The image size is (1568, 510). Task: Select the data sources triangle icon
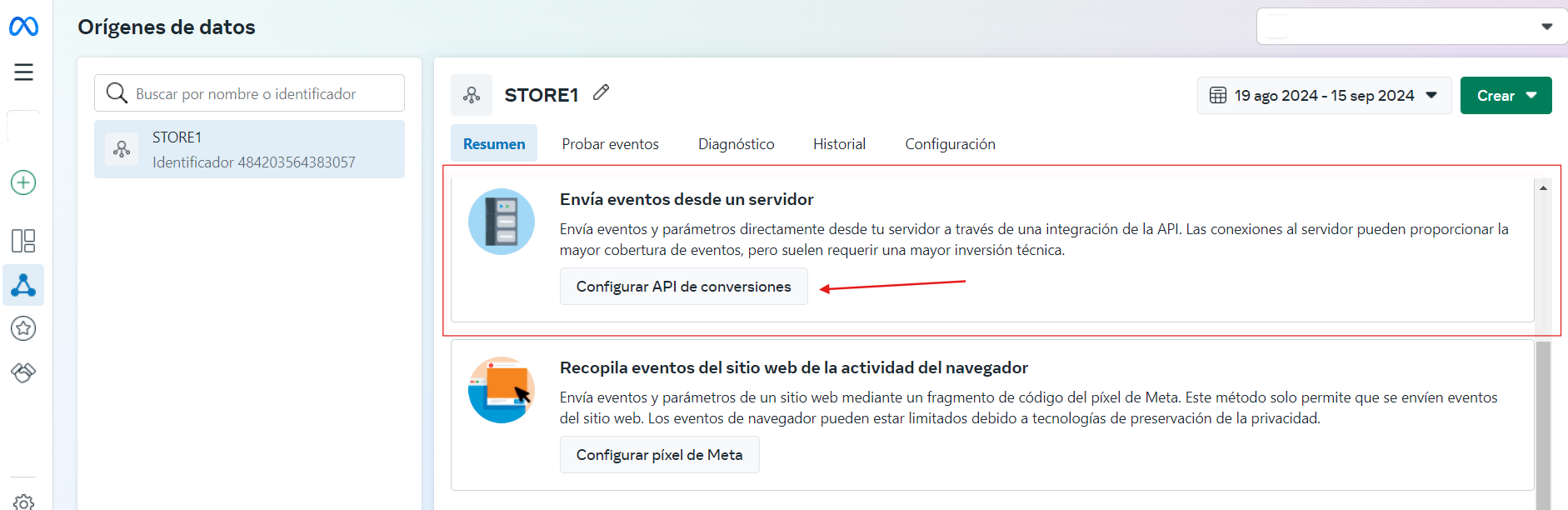coord(23,285)
